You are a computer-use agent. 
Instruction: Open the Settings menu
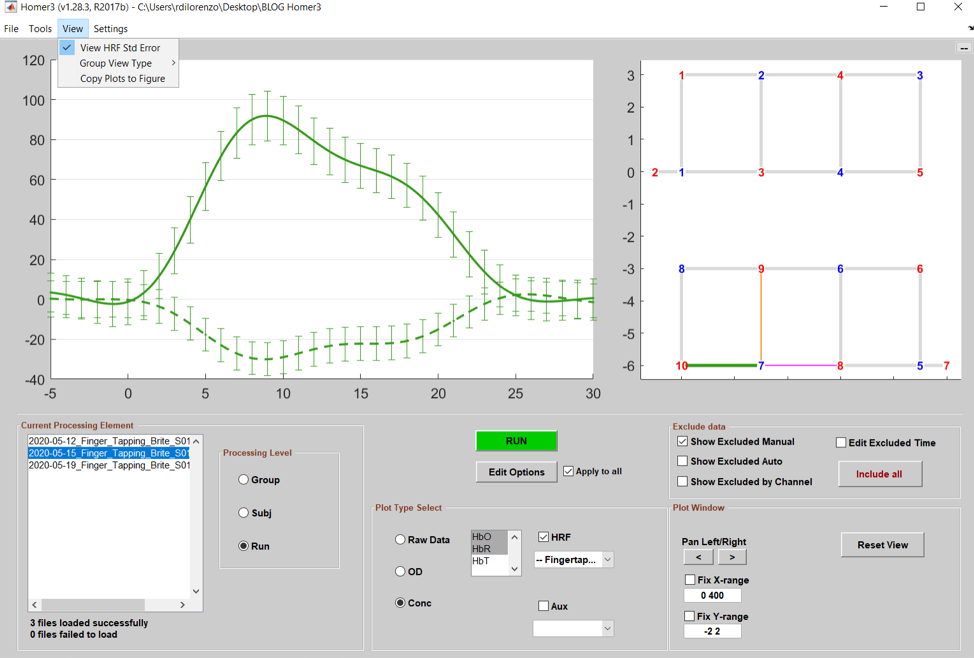[110, 28]
